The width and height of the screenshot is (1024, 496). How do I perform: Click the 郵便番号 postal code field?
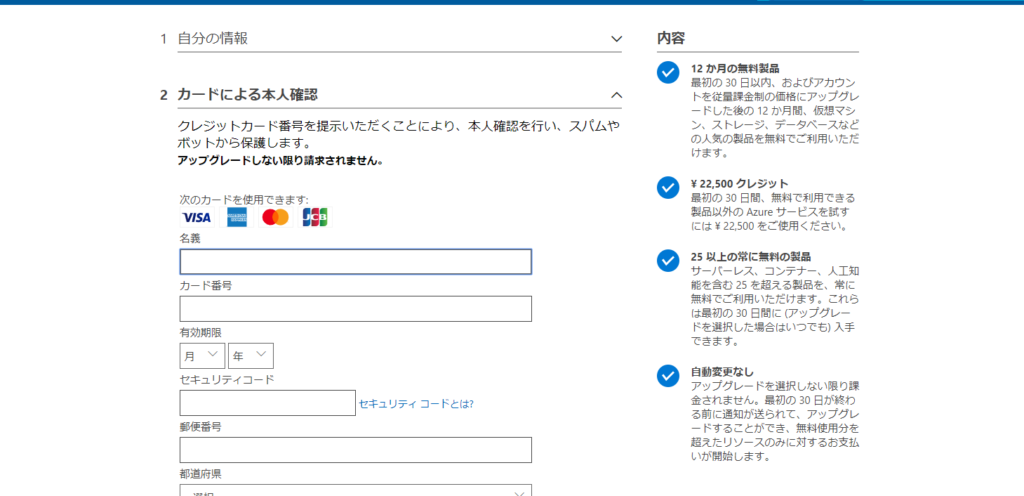[355, 450]
